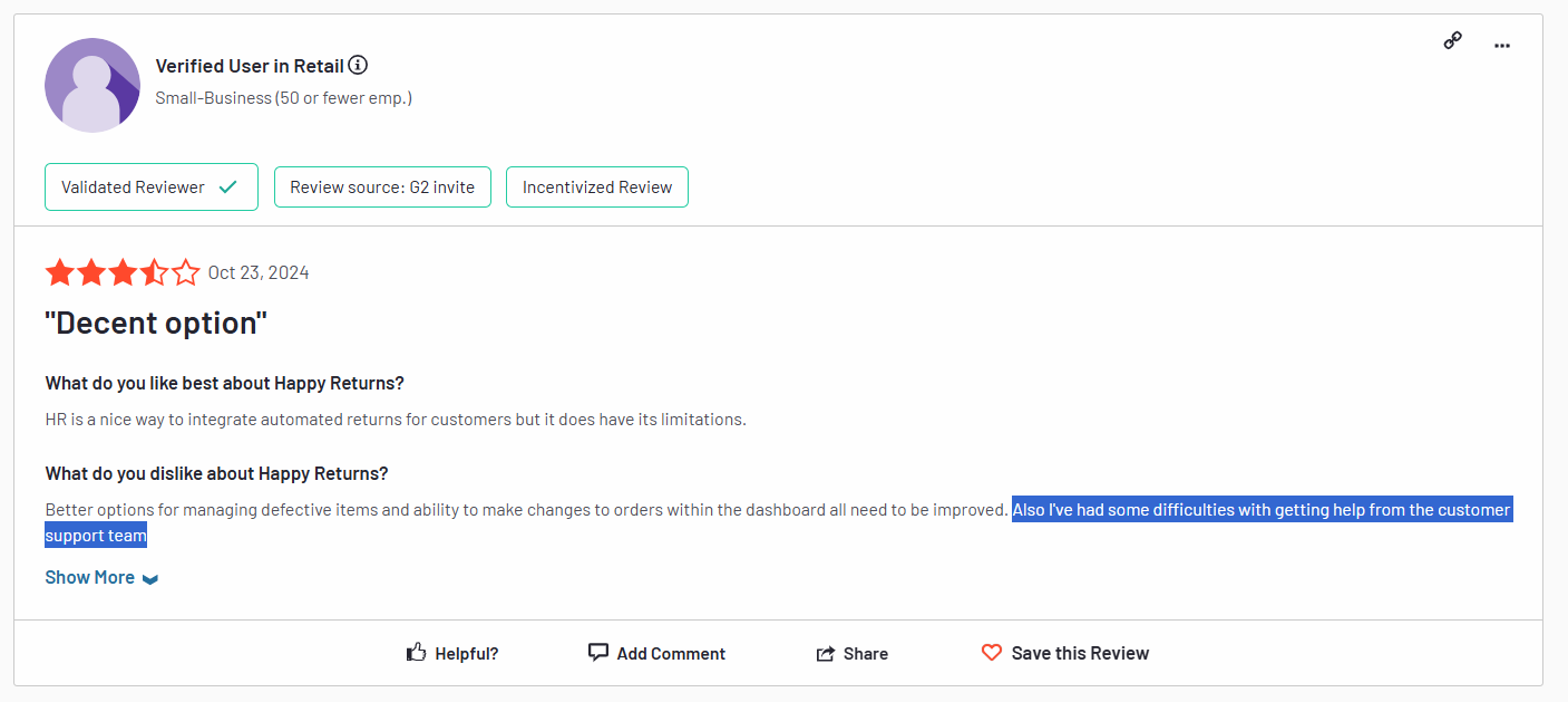The height and width of the screenshot is (702, 1568).
Task: Click the Helpful? text label
Action: click(466, 654)
